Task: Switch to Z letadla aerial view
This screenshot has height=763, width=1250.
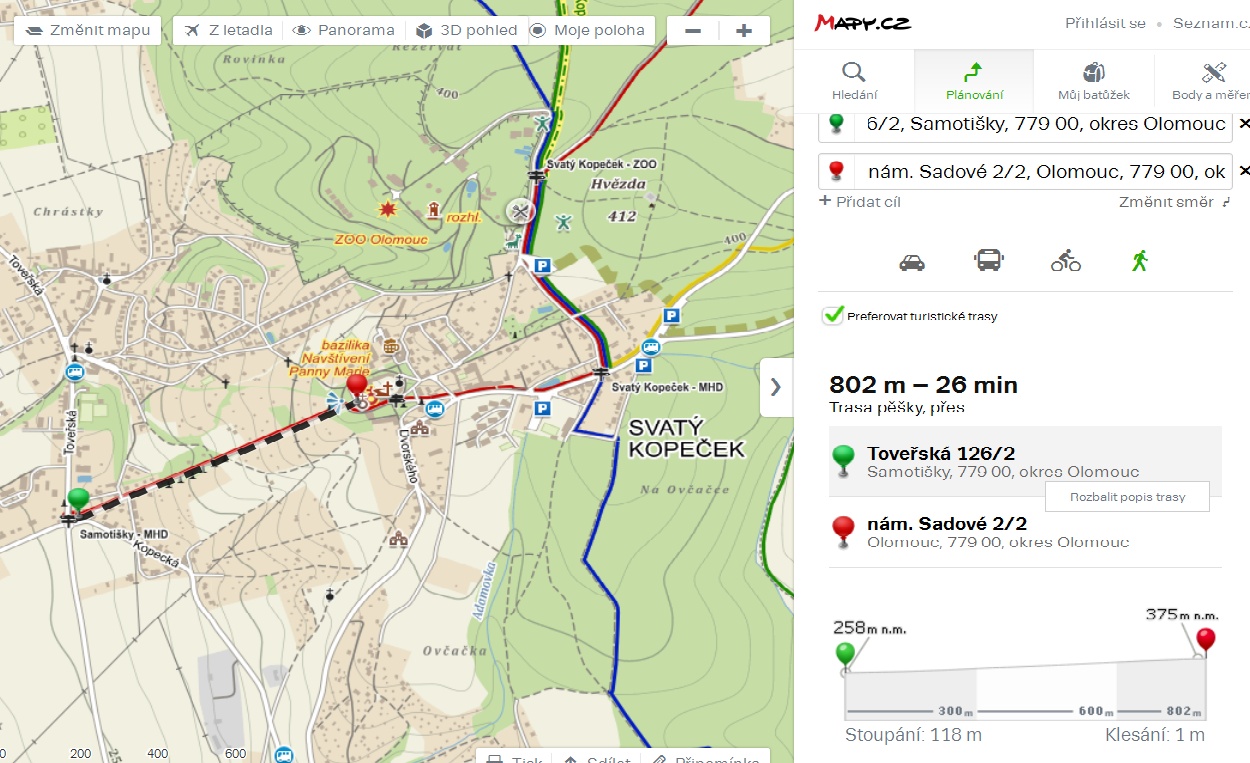Action: (229, 30)
